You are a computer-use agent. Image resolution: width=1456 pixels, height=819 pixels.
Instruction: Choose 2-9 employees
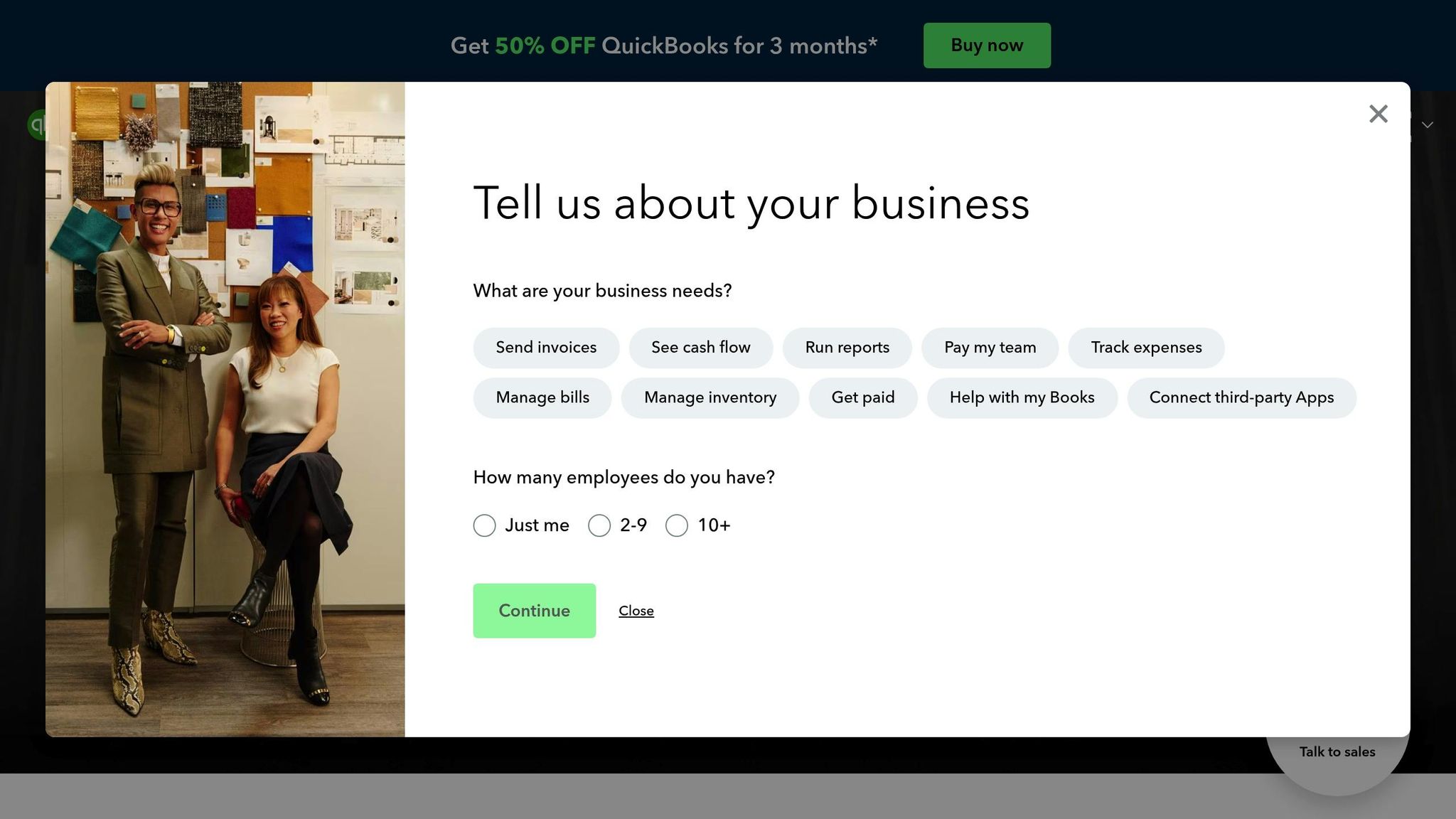coord(599,525)
